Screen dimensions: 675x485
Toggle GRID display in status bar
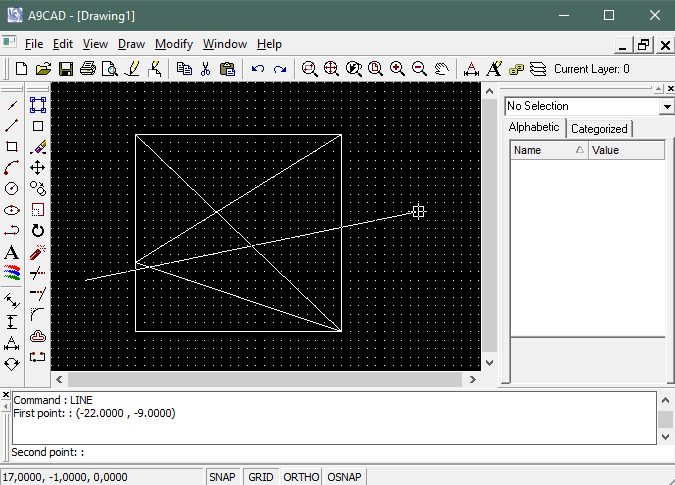click(x=261, y=477)
